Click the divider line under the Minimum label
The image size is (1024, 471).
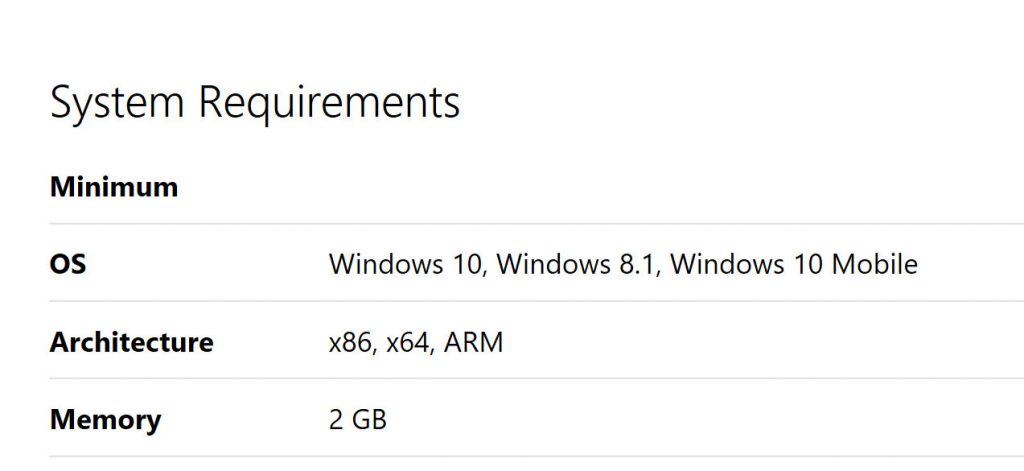512,224
